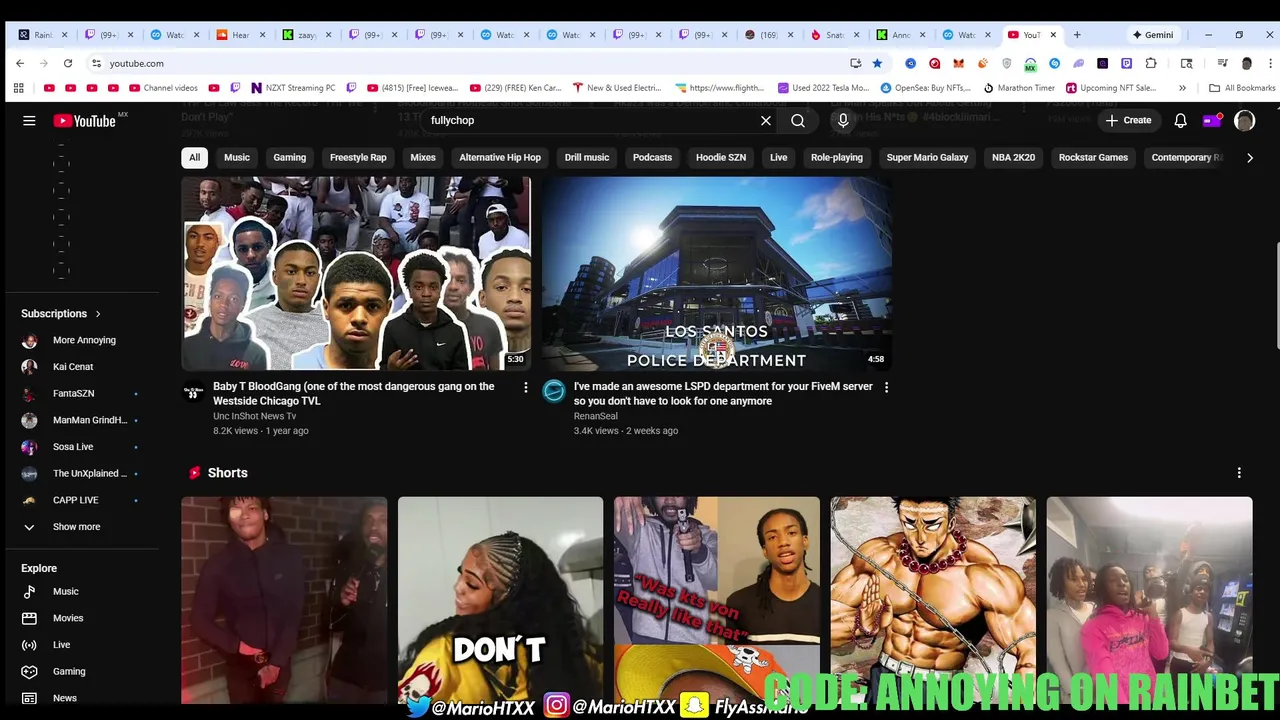Go back with the browser back arrow

tap(20, 63)
